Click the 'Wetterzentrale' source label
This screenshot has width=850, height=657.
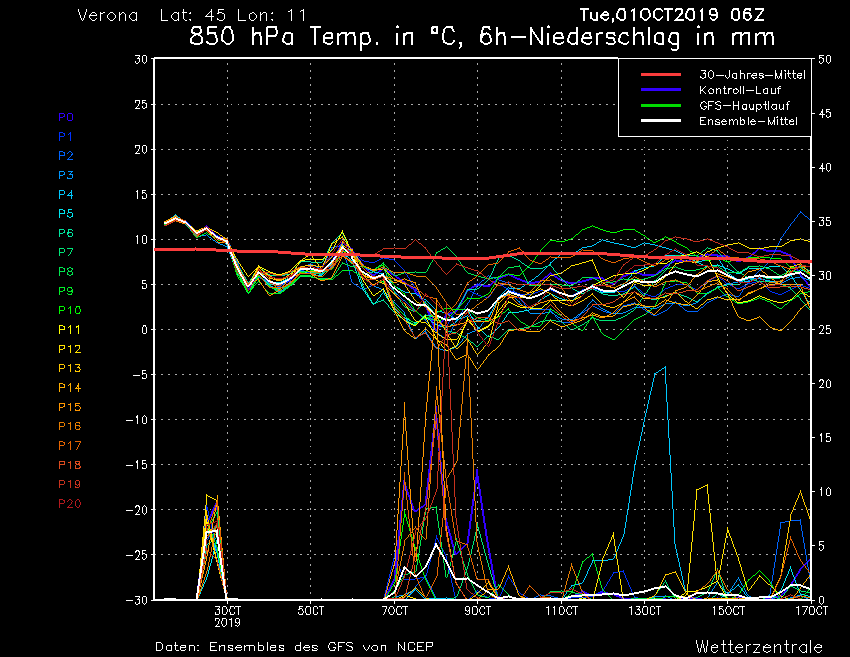(x=759, y=647)
